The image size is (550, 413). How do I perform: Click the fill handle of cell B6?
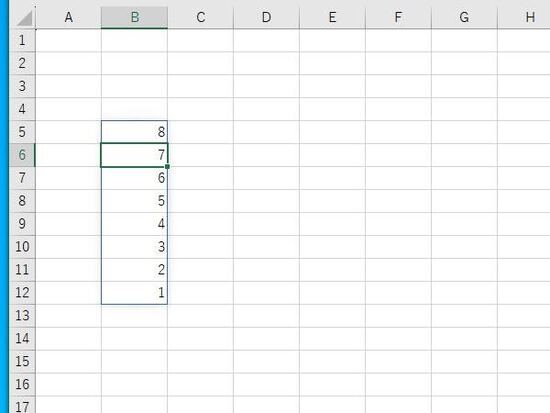click(167, 167)
